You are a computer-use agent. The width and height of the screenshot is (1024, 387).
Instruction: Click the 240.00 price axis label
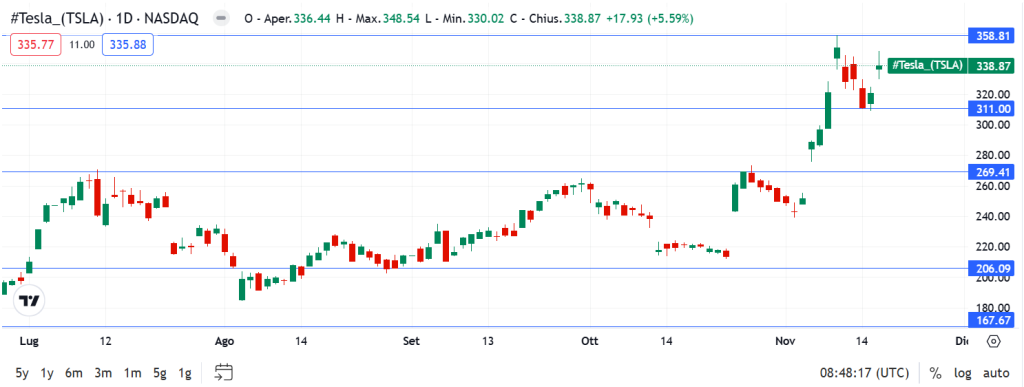pyautogui.click(x=993, y=217)
